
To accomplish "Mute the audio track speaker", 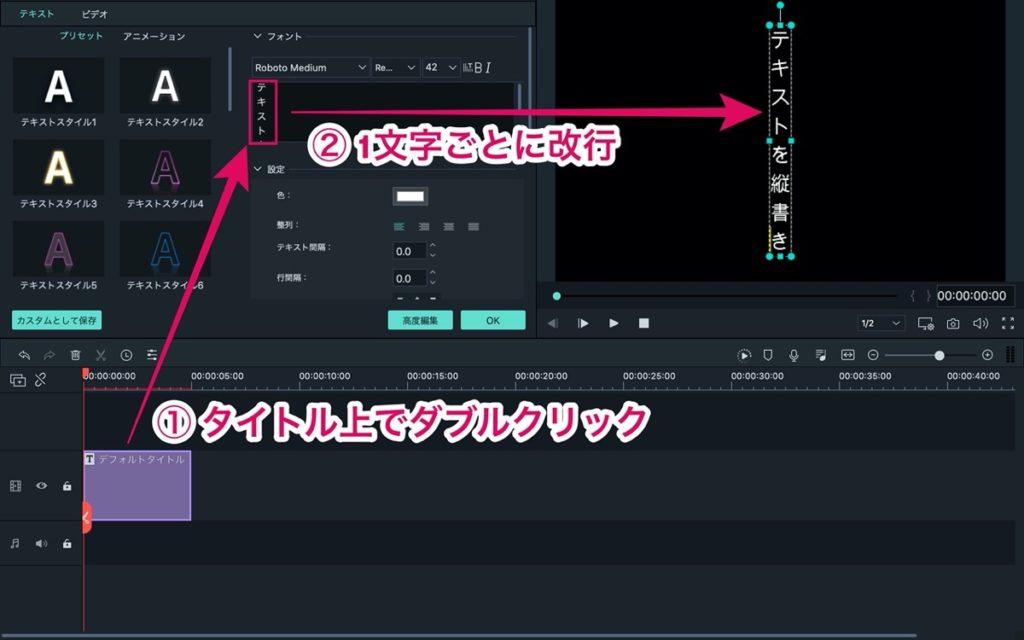I will (x=41, y=543).
